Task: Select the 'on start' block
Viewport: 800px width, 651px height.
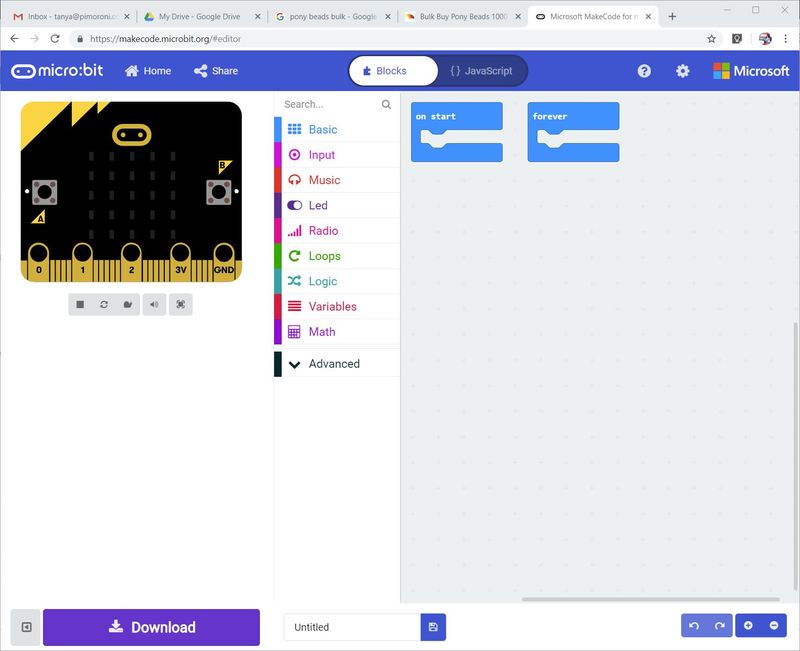Action: tap(457, 116)
